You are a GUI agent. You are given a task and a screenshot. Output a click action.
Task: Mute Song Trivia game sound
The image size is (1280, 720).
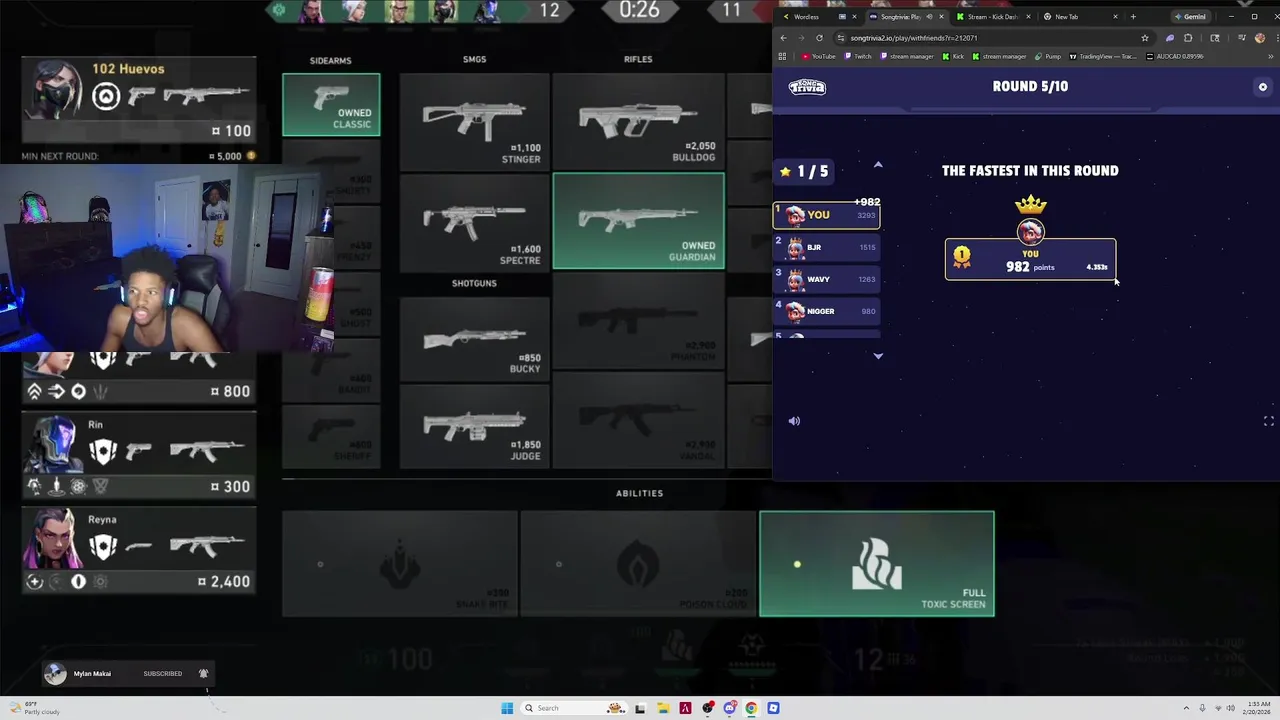[x=794, y=421]
